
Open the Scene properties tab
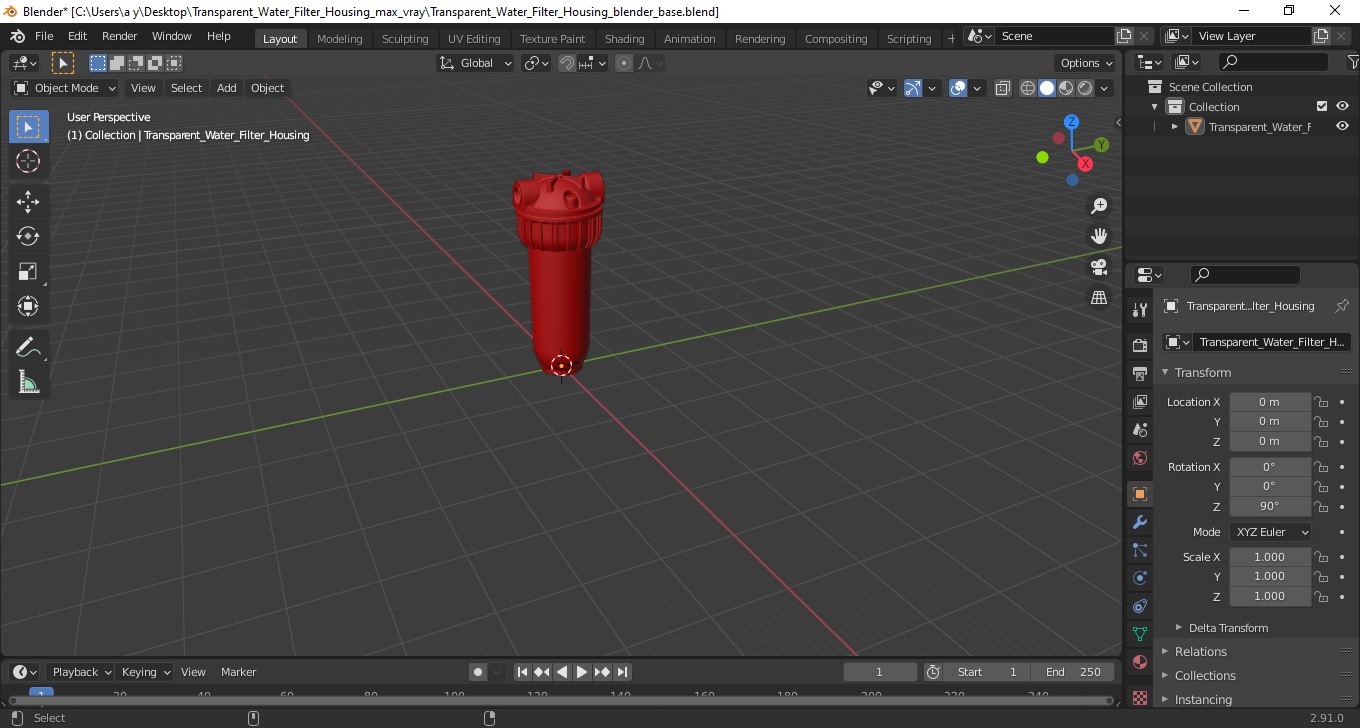tap(1139, 429)
